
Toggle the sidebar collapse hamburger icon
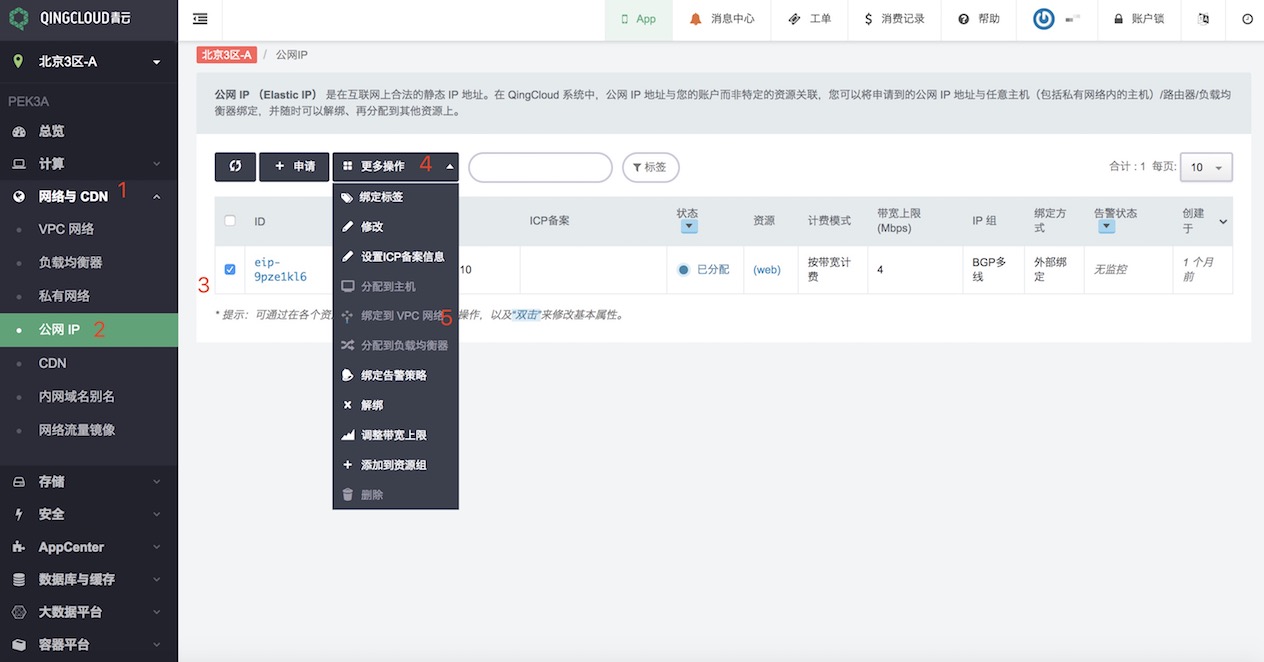coord(200,19)
